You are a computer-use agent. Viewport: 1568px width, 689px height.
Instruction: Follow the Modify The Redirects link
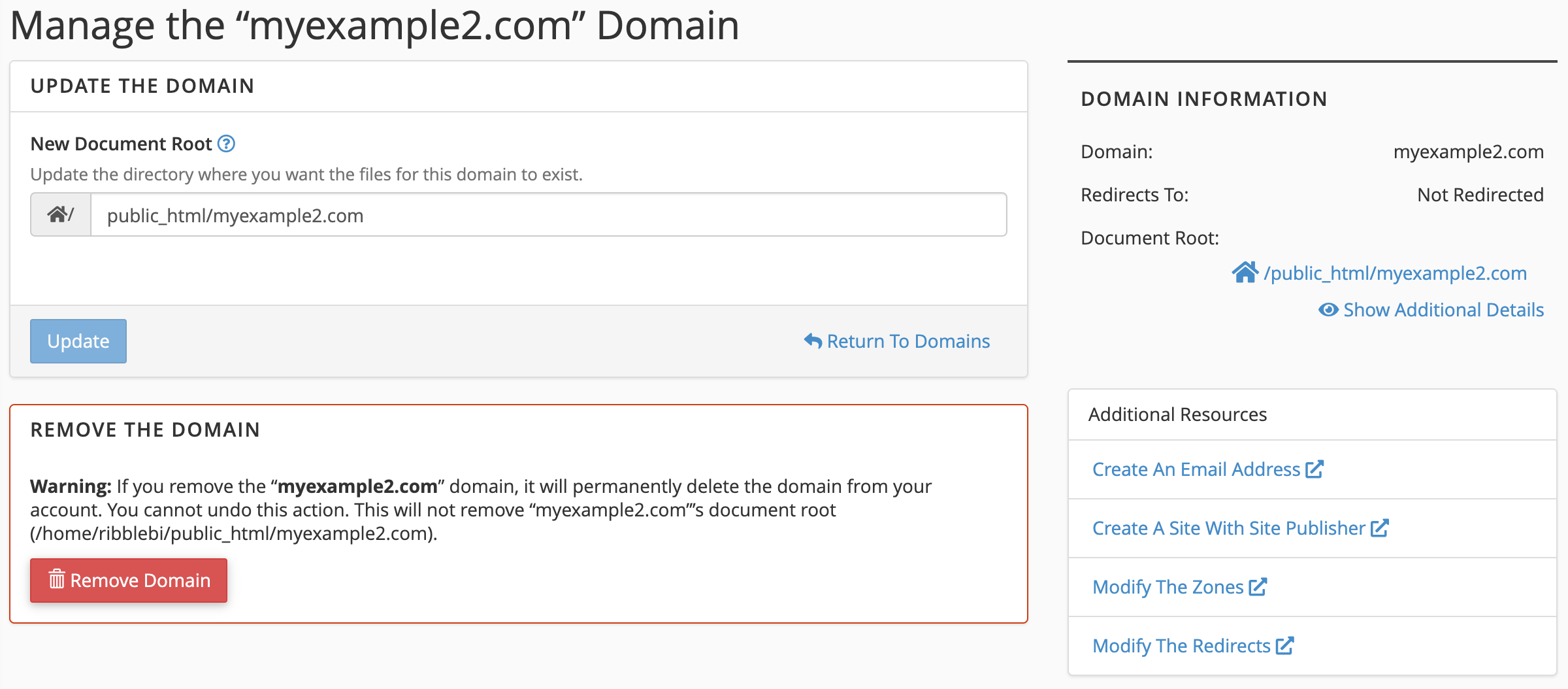tap(1181, 646)
